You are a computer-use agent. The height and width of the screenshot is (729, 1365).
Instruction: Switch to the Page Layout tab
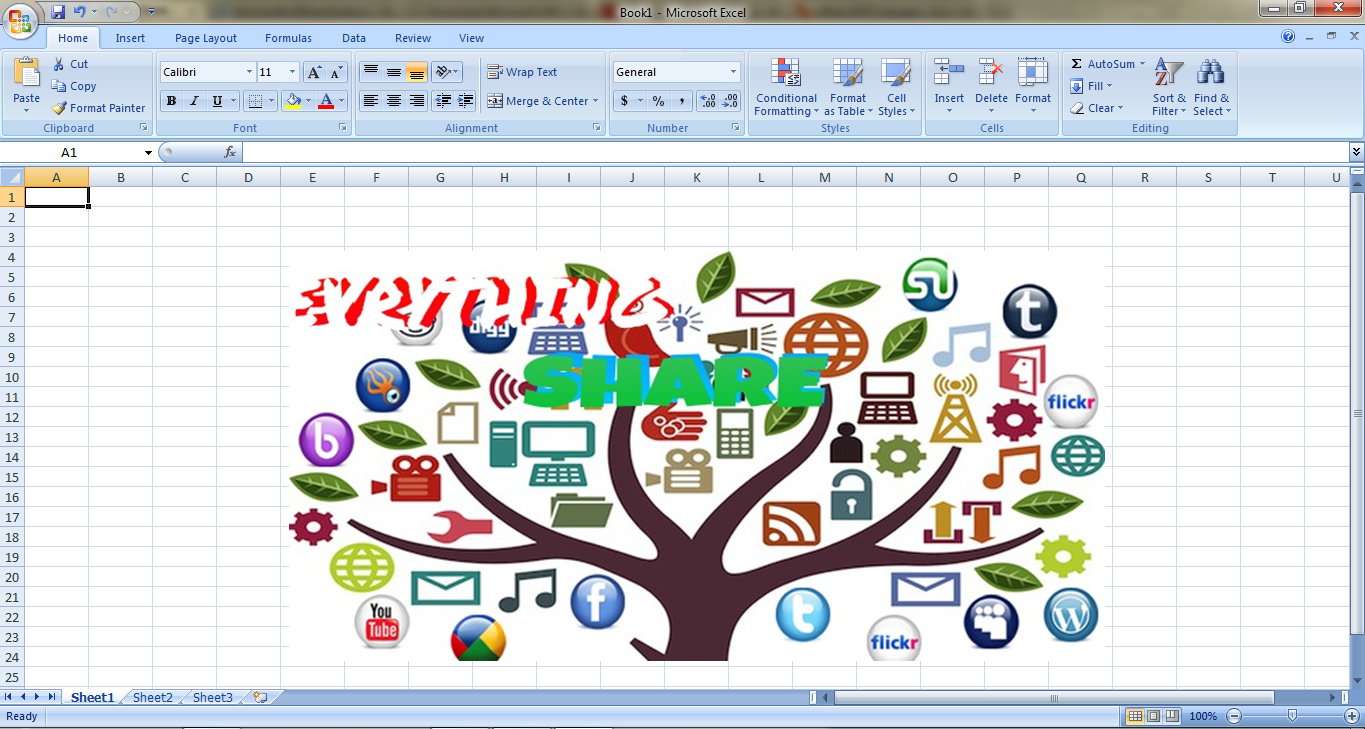click(x=206, y=38)
